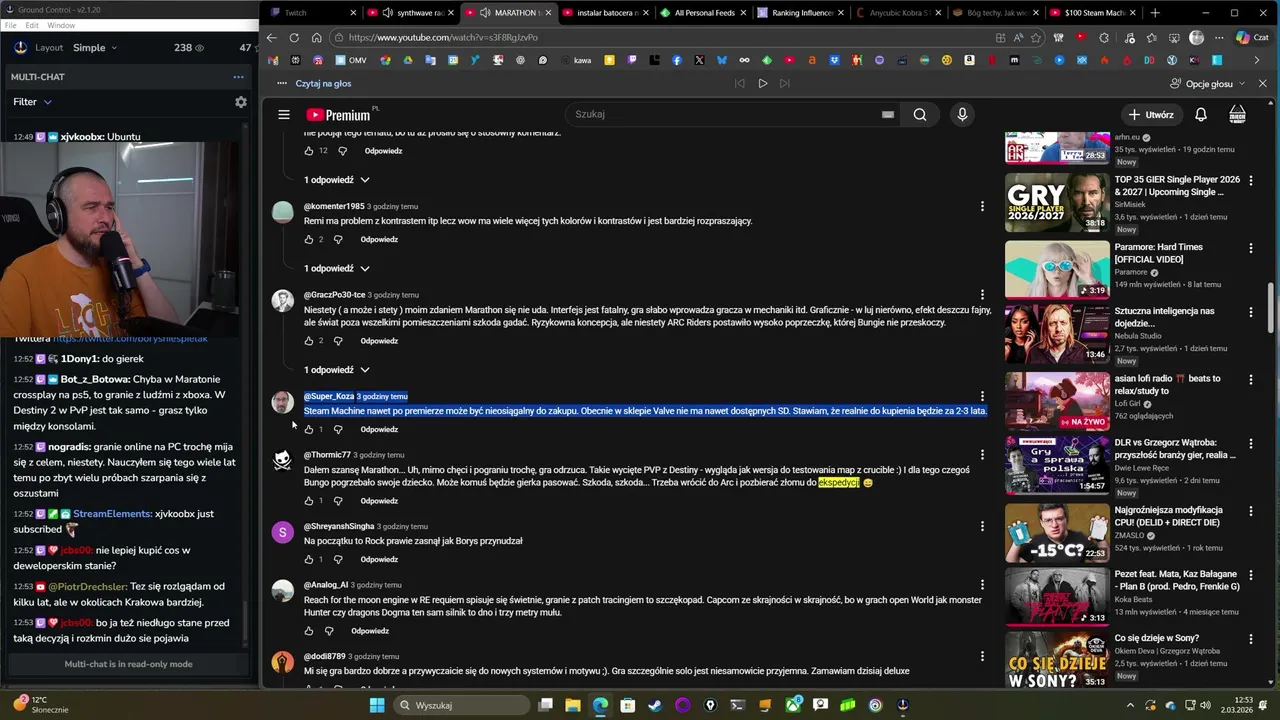
Task: Open the @ShreyanshSingha channel link
Action: 339,526
